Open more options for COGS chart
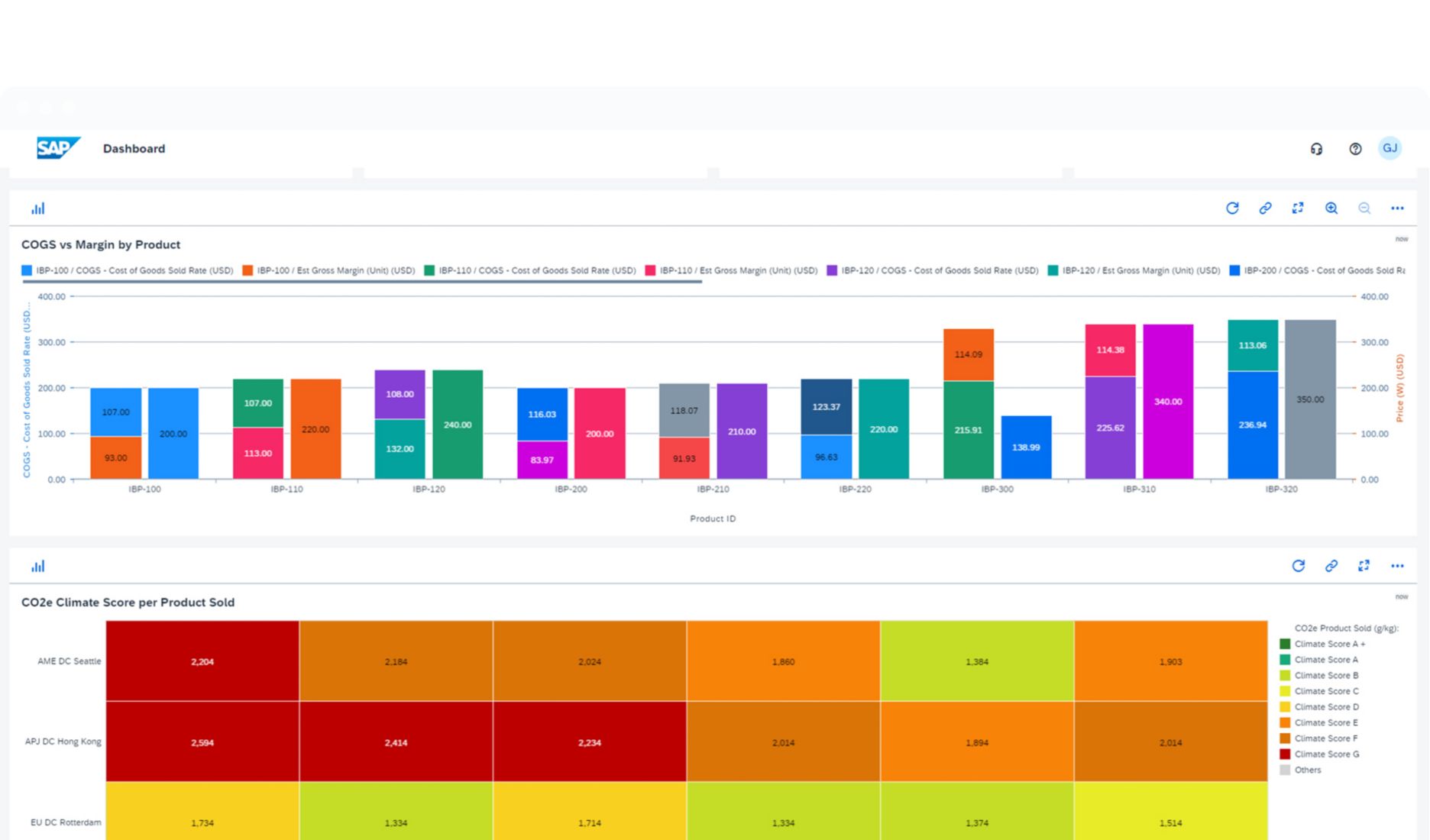 click(x=1397, y=208)
